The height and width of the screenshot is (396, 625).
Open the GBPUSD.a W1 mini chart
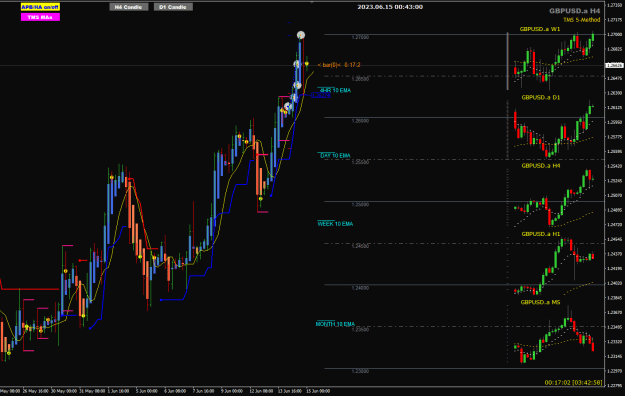[540, 29]
